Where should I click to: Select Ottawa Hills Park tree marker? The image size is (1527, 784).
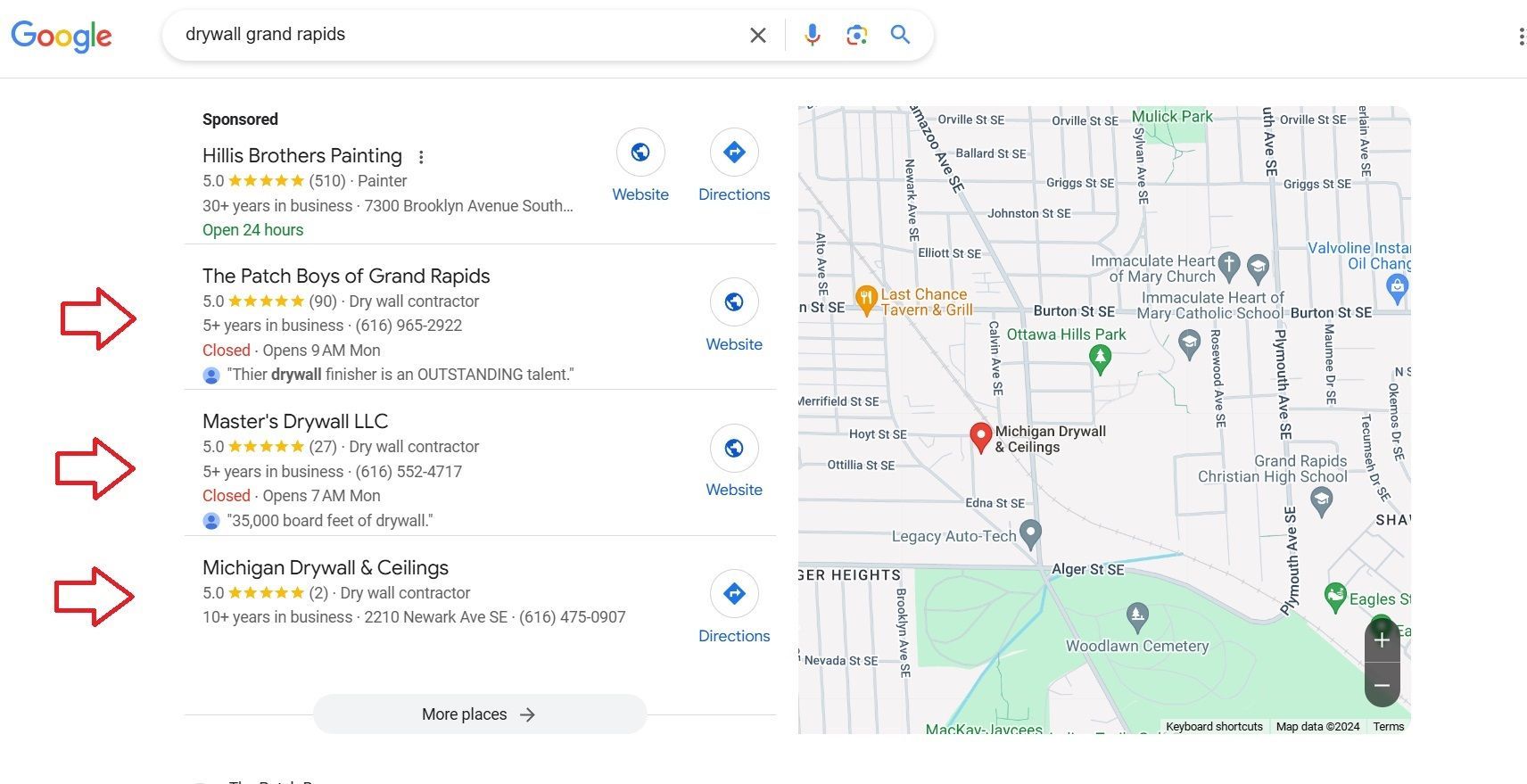(1100, 359)
